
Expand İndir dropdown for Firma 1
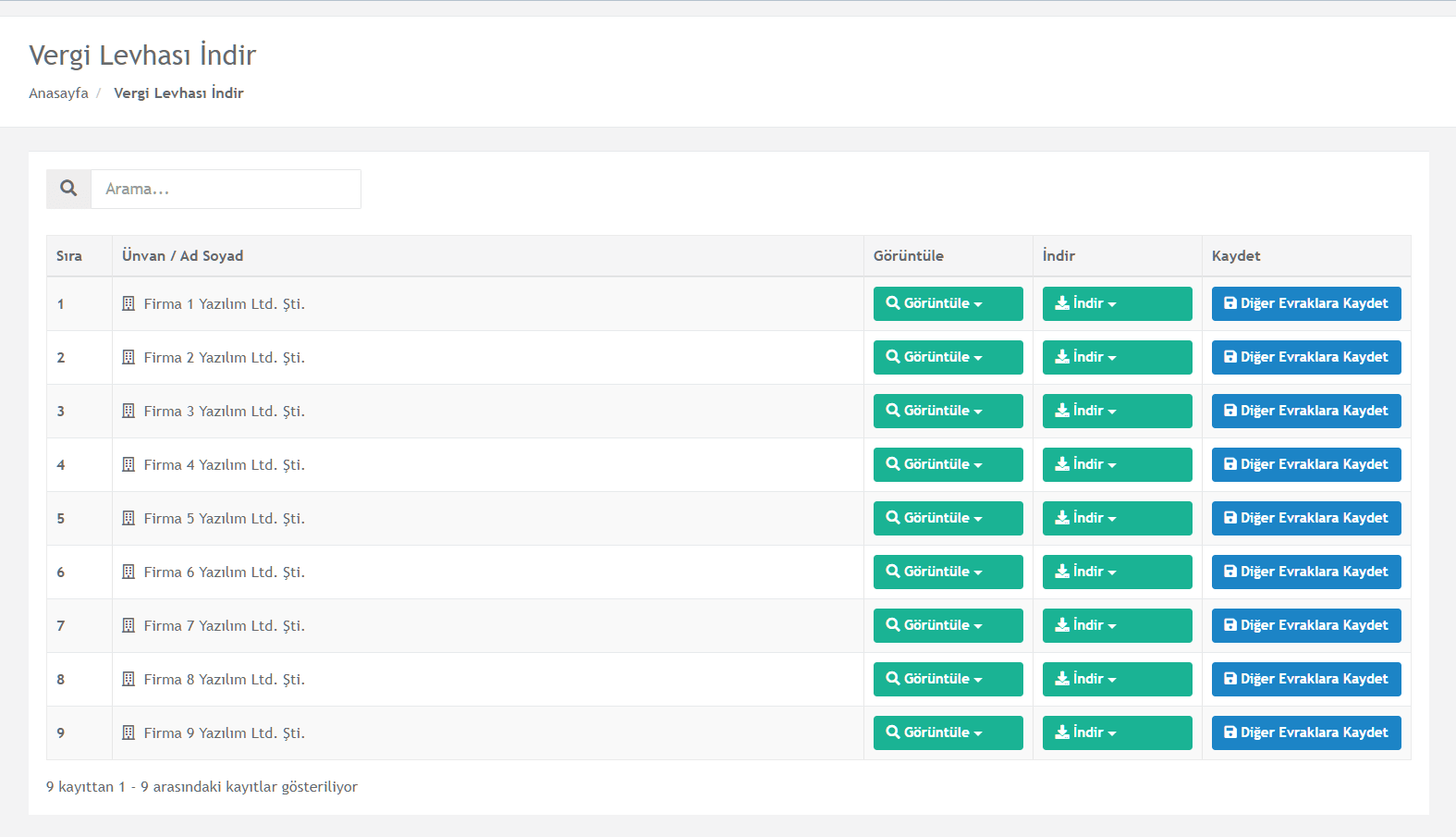point(1117,303)
